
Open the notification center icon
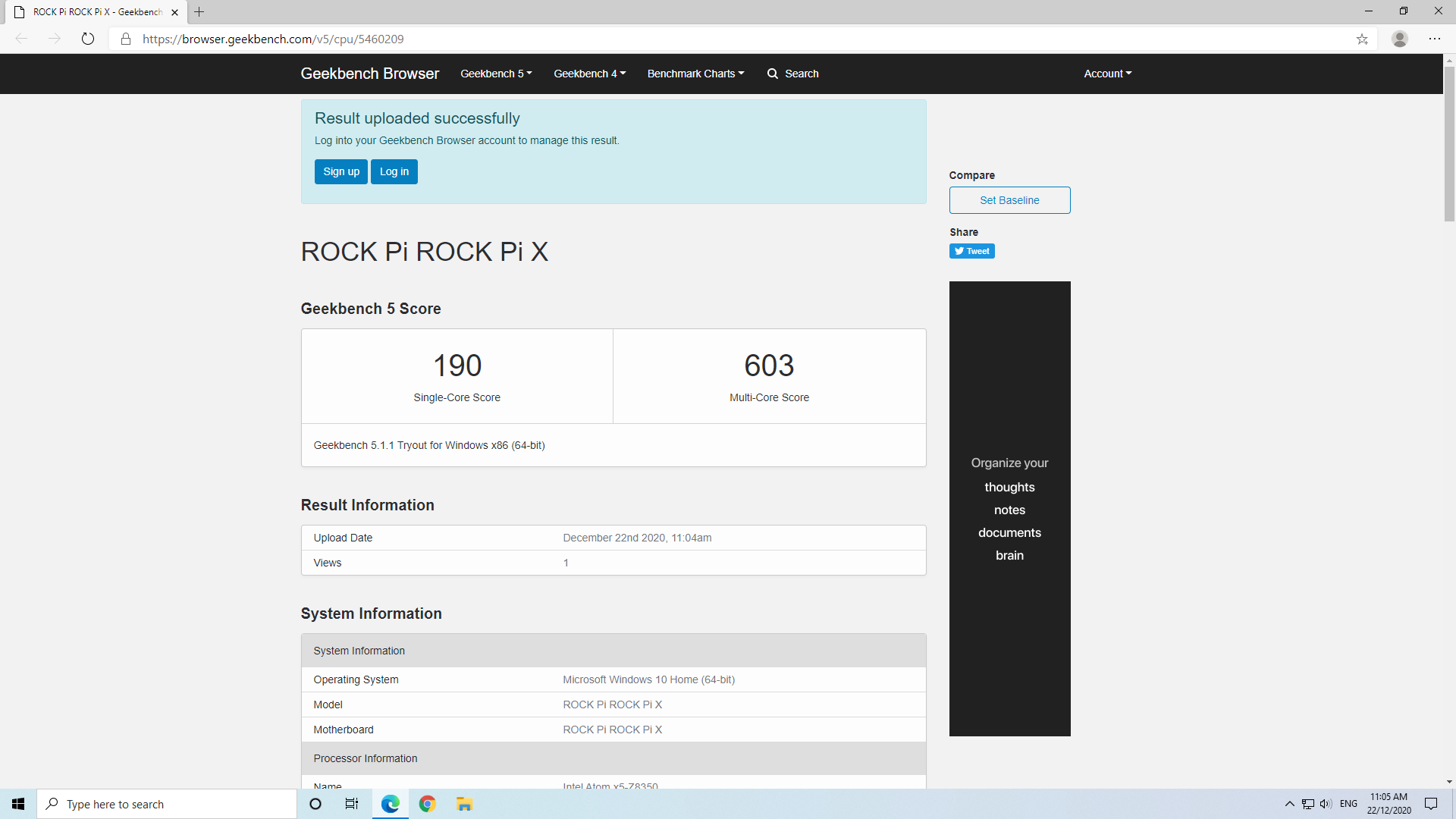pos(1431,804)
